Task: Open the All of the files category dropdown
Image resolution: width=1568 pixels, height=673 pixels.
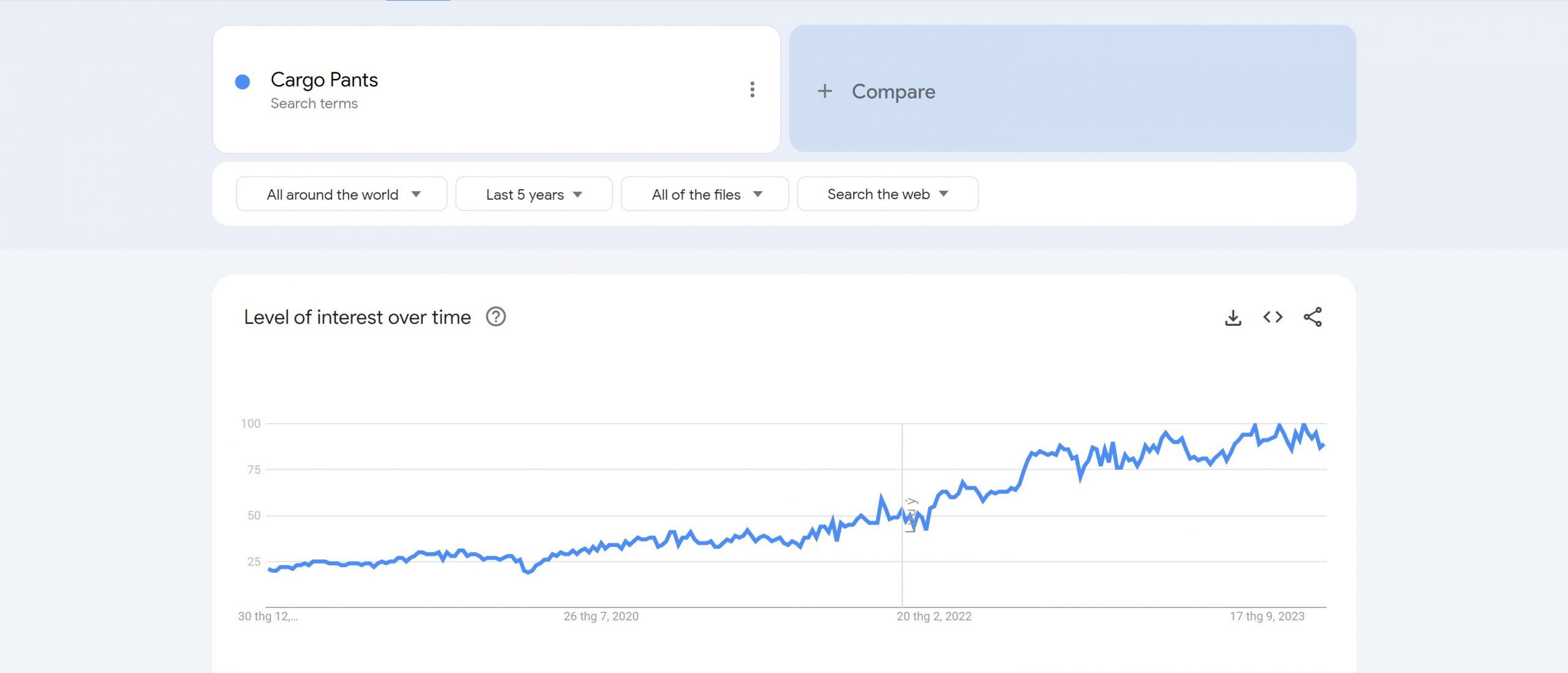Action: pyautogui.click(x=704, y=194)
